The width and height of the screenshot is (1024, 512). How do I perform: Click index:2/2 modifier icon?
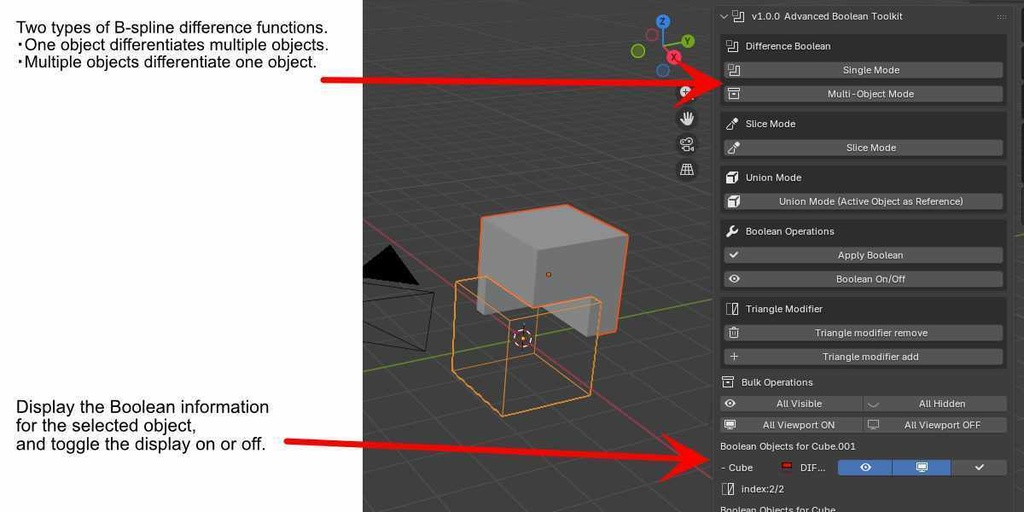pyautogui.click(x=728, y=489)
